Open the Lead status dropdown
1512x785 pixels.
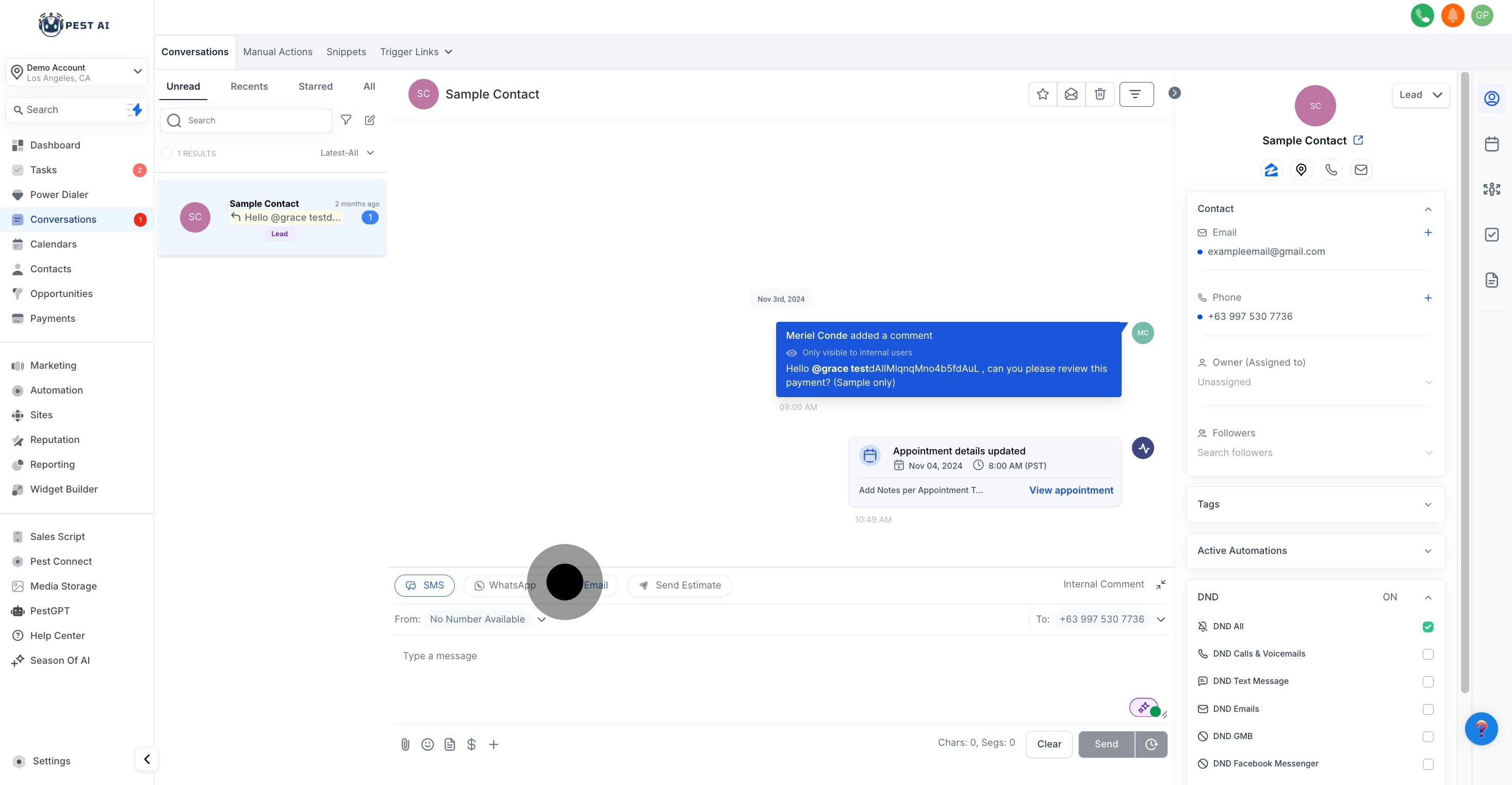pyautogui.click(x=1420, y=94)
